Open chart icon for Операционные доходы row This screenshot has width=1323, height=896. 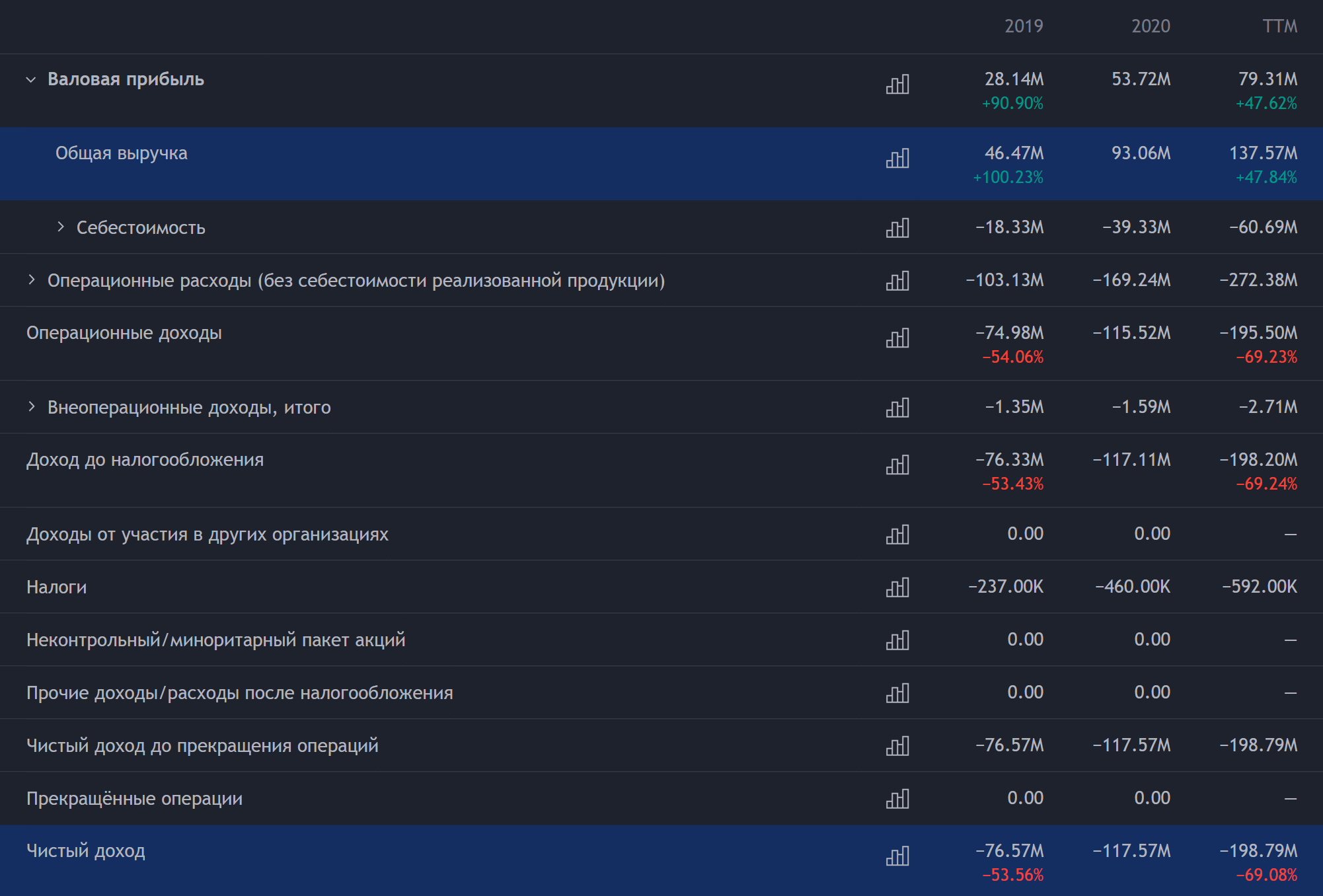[x=897, y=338]
